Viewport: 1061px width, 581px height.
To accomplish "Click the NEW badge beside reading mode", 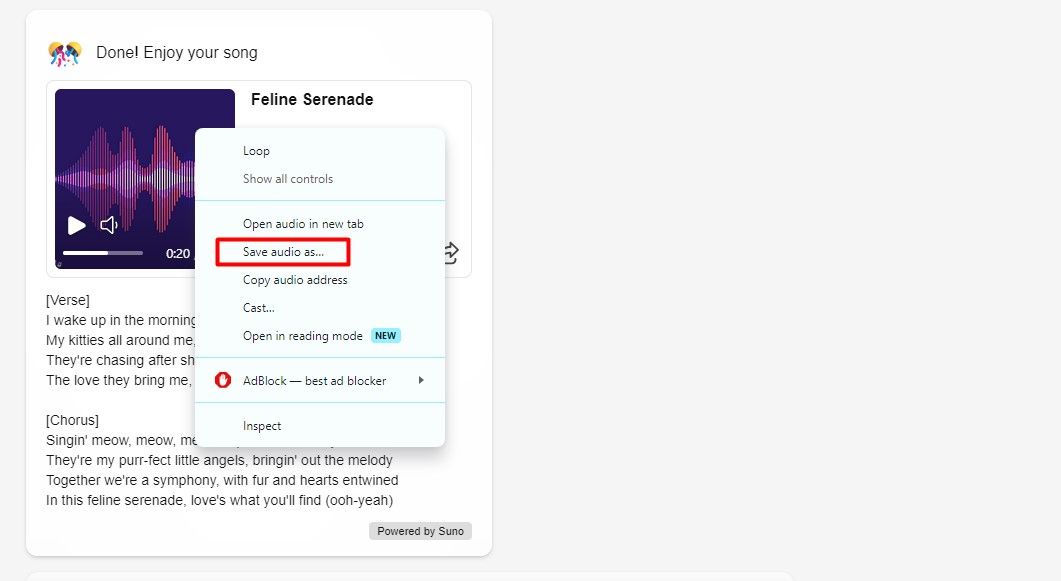I will [x=386, y=336].
